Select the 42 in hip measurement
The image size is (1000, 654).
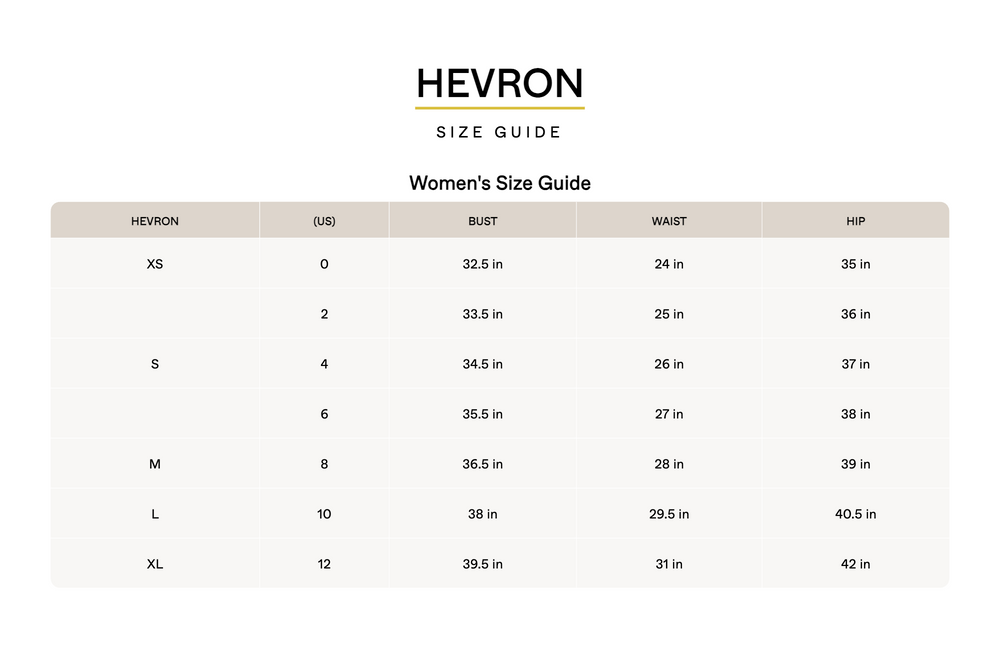(855, 564)
